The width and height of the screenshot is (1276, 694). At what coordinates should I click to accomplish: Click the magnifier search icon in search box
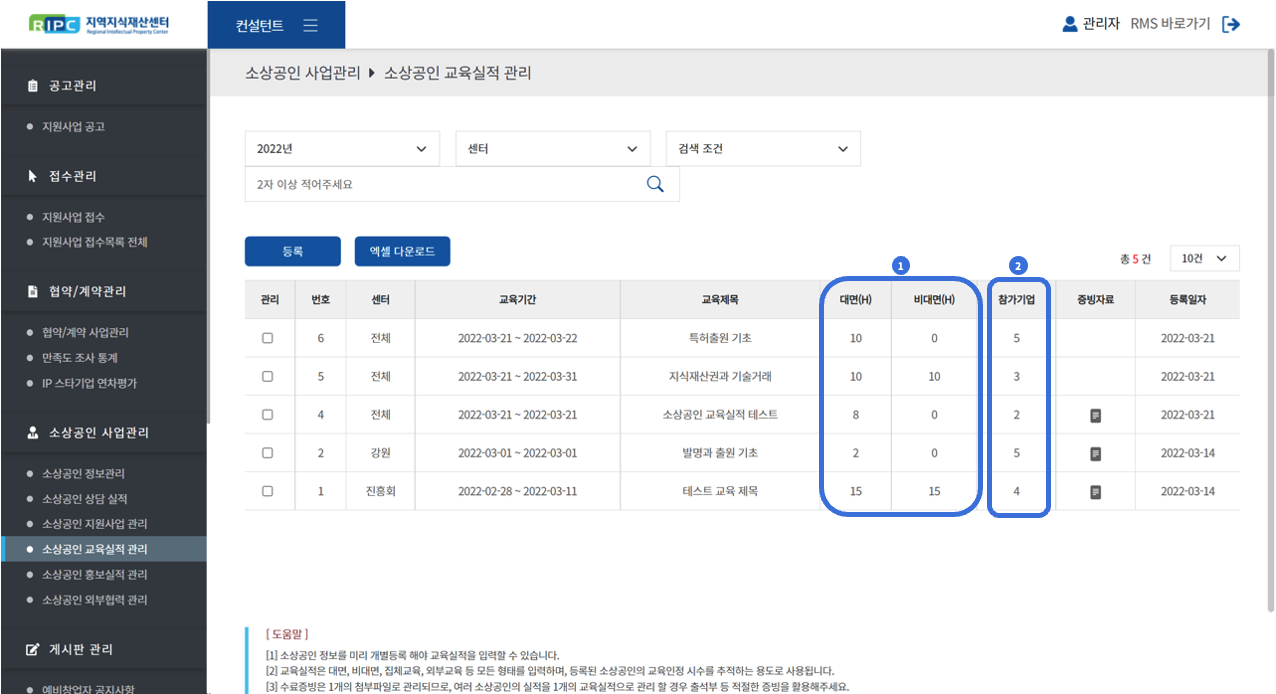click(655, 184)
